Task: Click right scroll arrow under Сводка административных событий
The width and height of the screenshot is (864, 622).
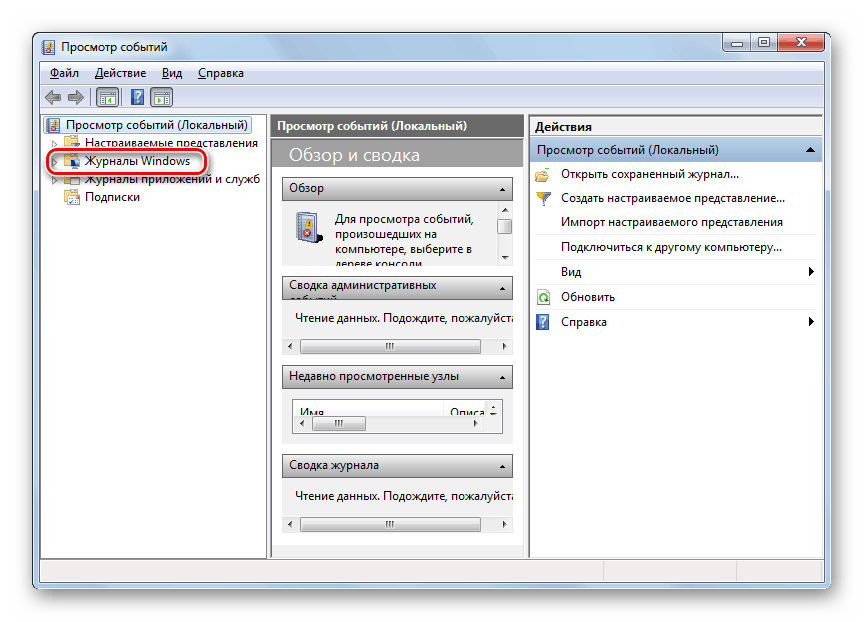Action: coord(504,347)
